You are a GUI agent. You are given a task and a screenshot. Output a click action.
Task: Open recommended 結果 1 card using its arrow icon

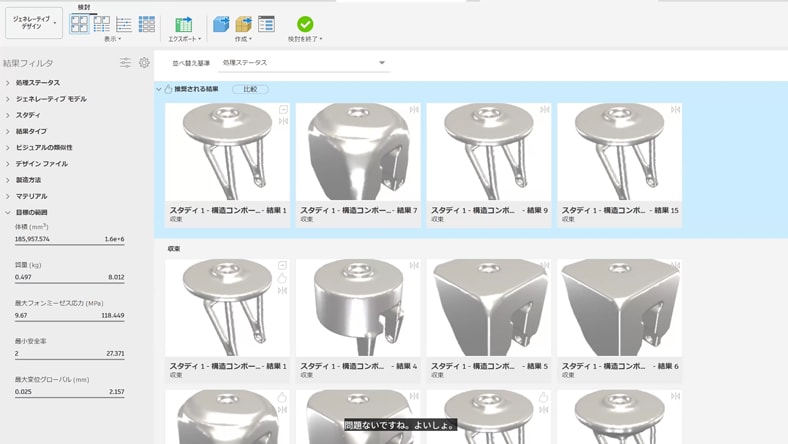click(x=283, y=110)
